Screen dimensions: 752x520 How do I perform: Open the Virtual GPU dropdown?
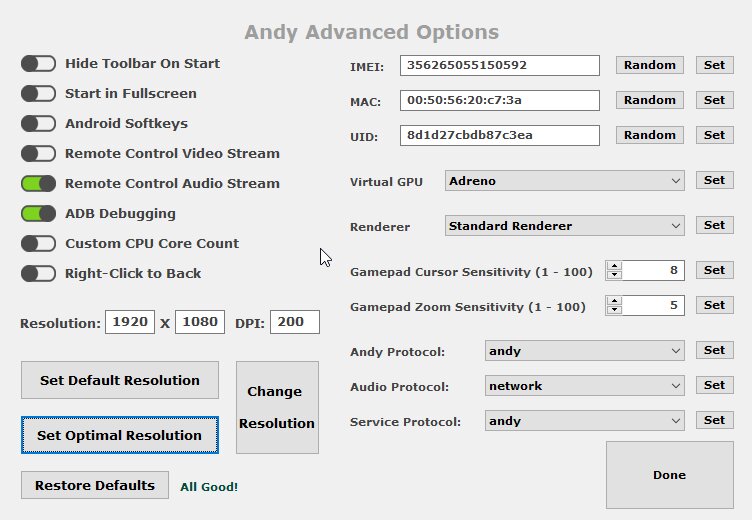(564, 181)
